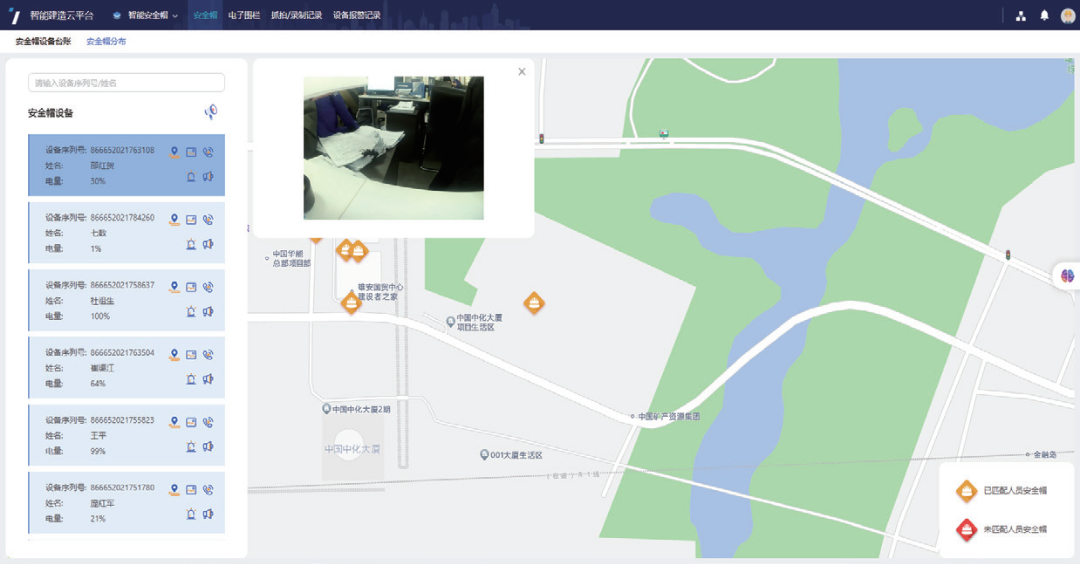
Task: Click group broadcast icon beside 安全帽设备 heading
Action: tap(211, 112)
